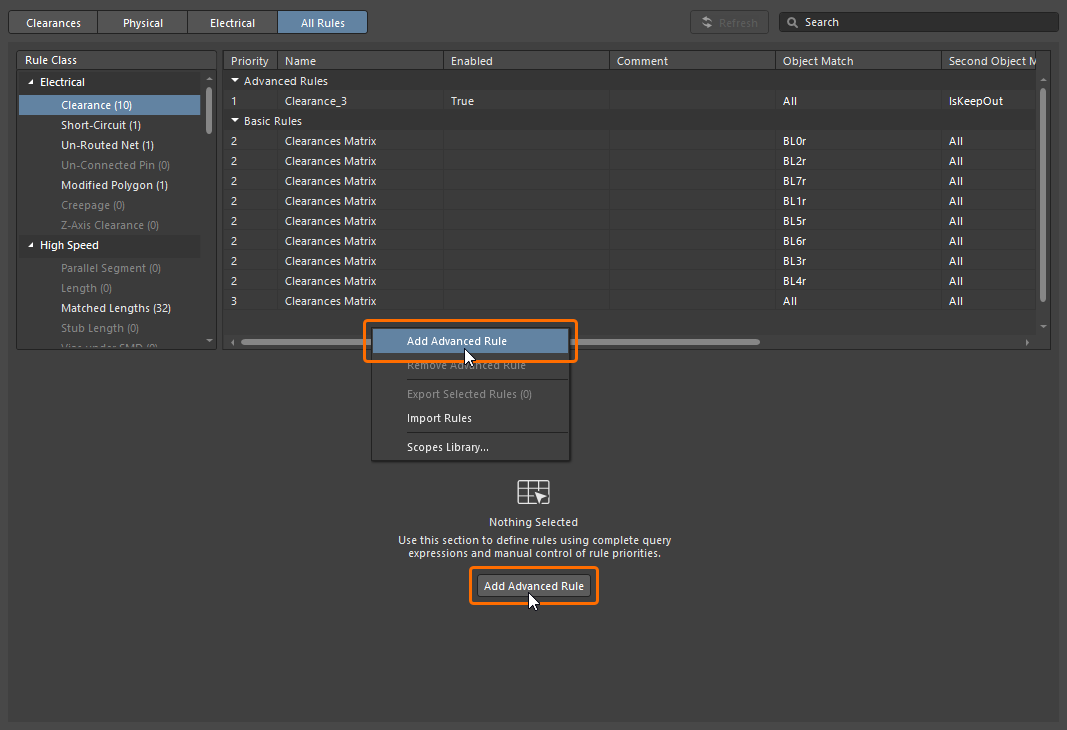
Task: Click the Nothing Selected table icon
Action: click(534, 492)
